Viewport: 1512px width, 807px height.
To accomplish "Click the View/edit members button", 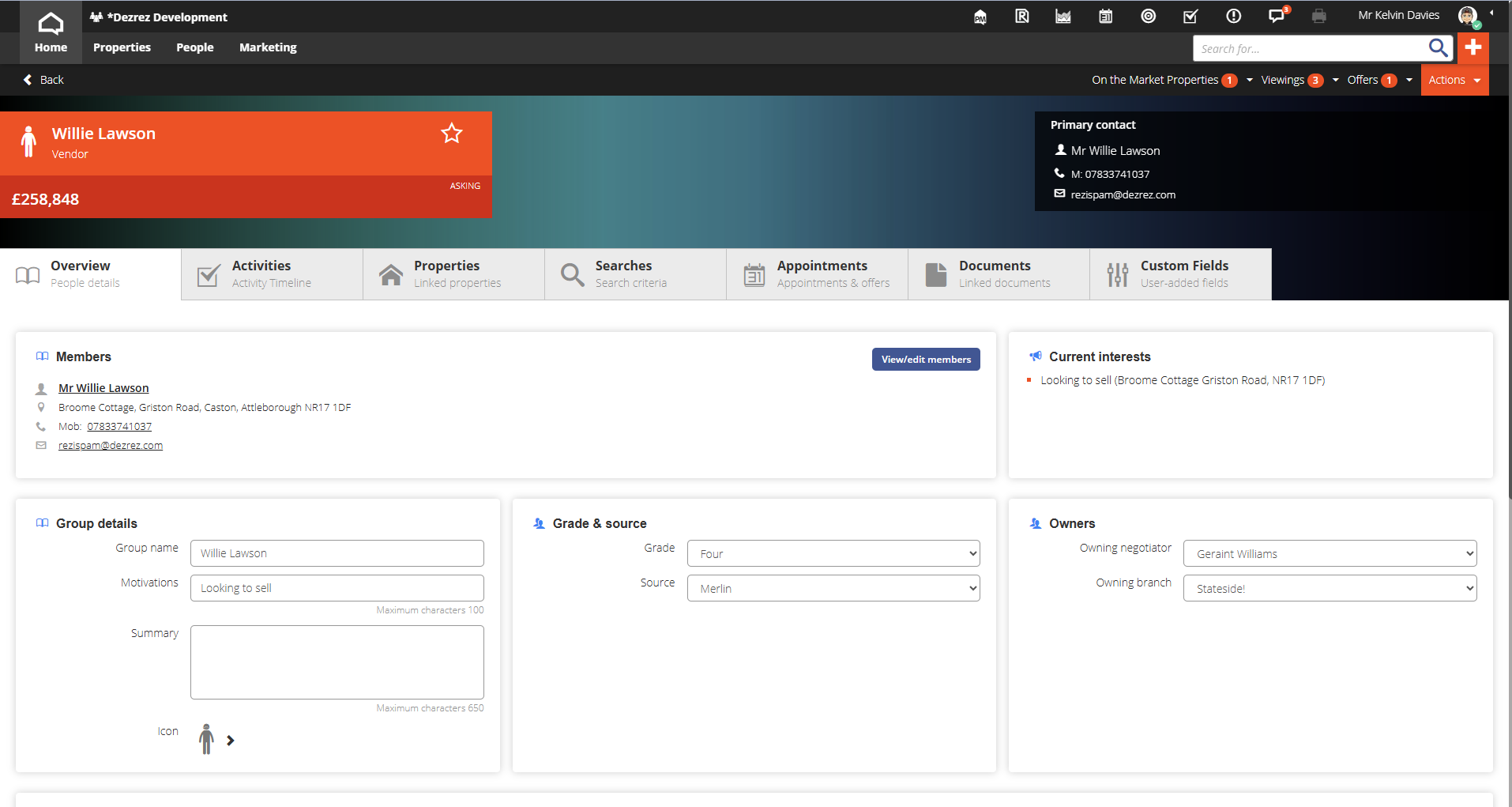I will coord(926,360).
